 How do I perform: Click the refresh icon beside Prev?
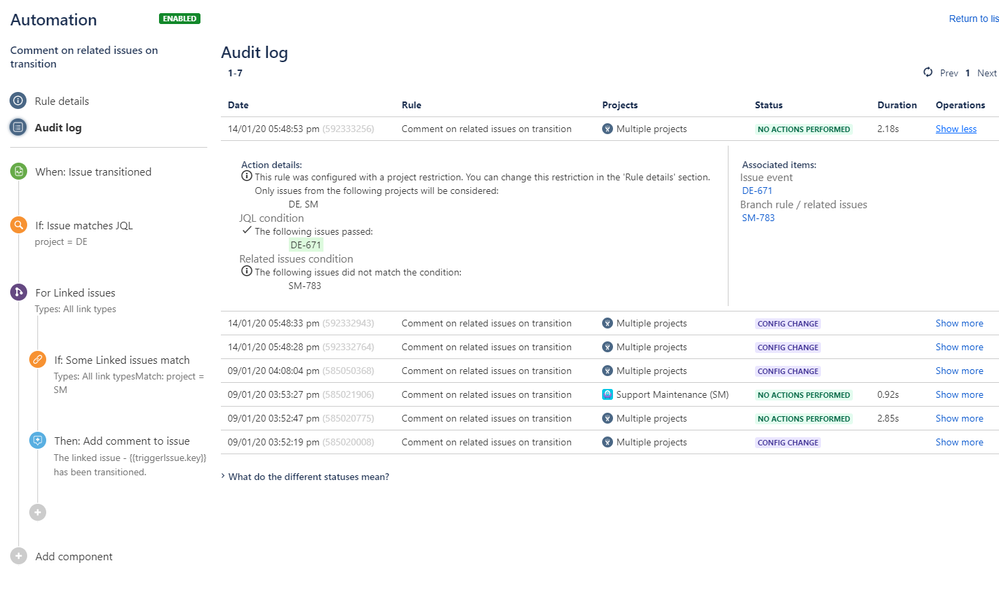click(927, 73)
